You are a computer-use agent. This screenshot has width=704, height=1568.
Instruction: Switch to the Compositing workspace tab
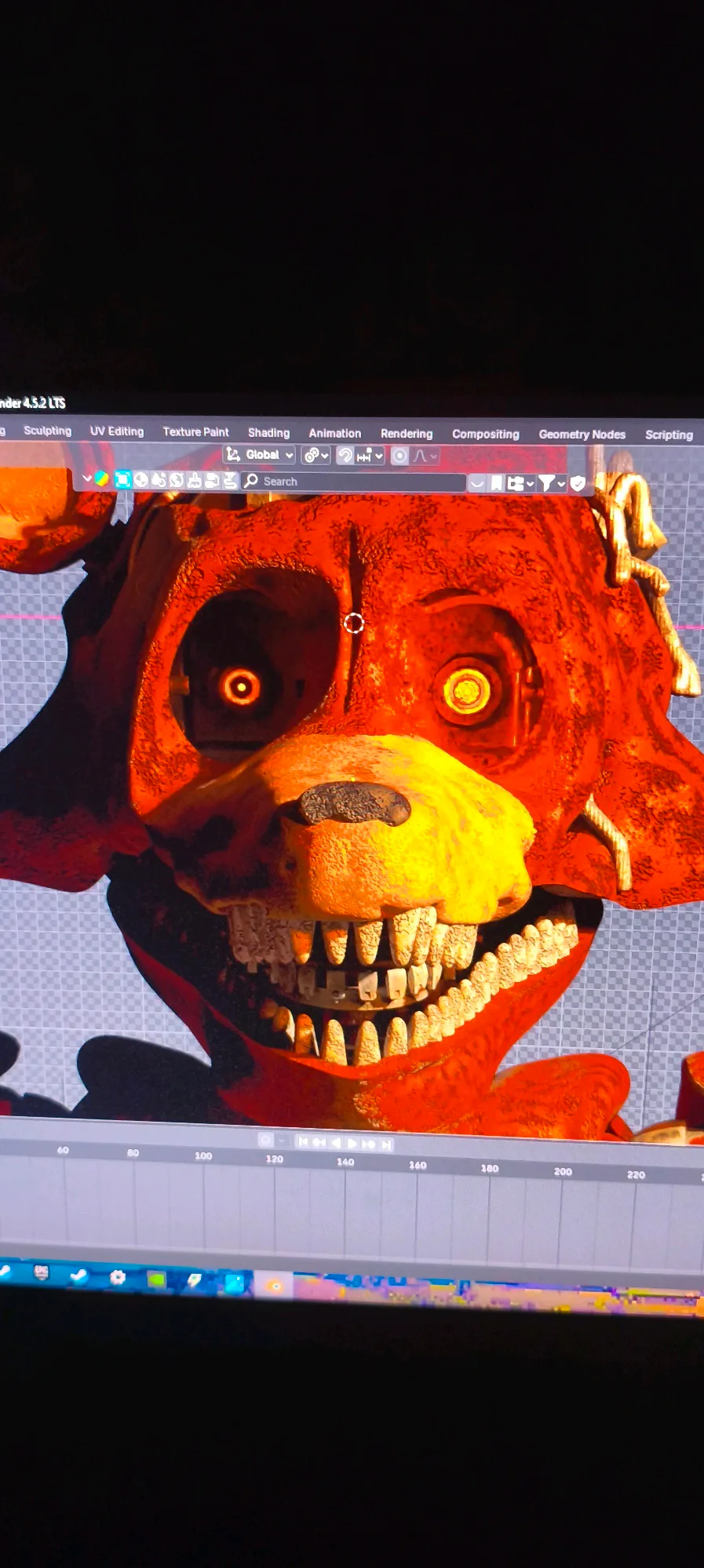click(486, 434)
